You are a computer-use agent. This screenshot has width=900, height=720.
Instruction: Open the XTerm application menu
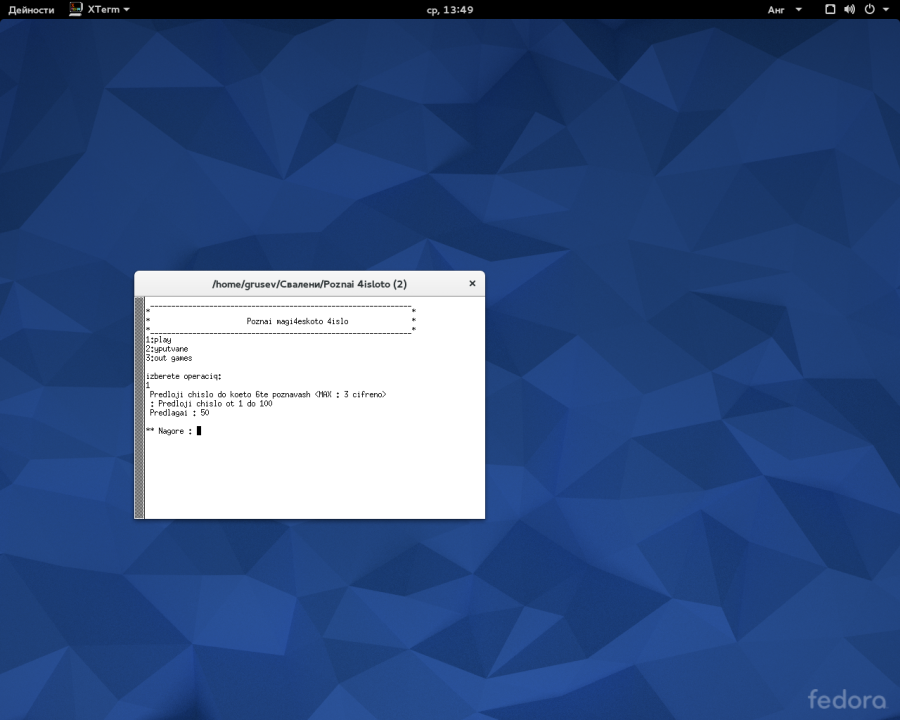point(99,9)
